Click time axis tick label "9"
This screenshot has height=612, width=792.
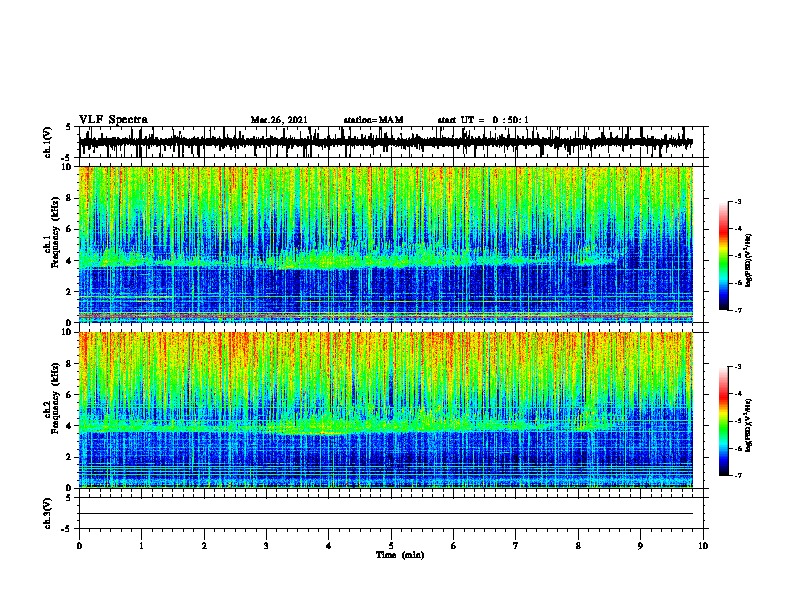click(x=640, y=546)
